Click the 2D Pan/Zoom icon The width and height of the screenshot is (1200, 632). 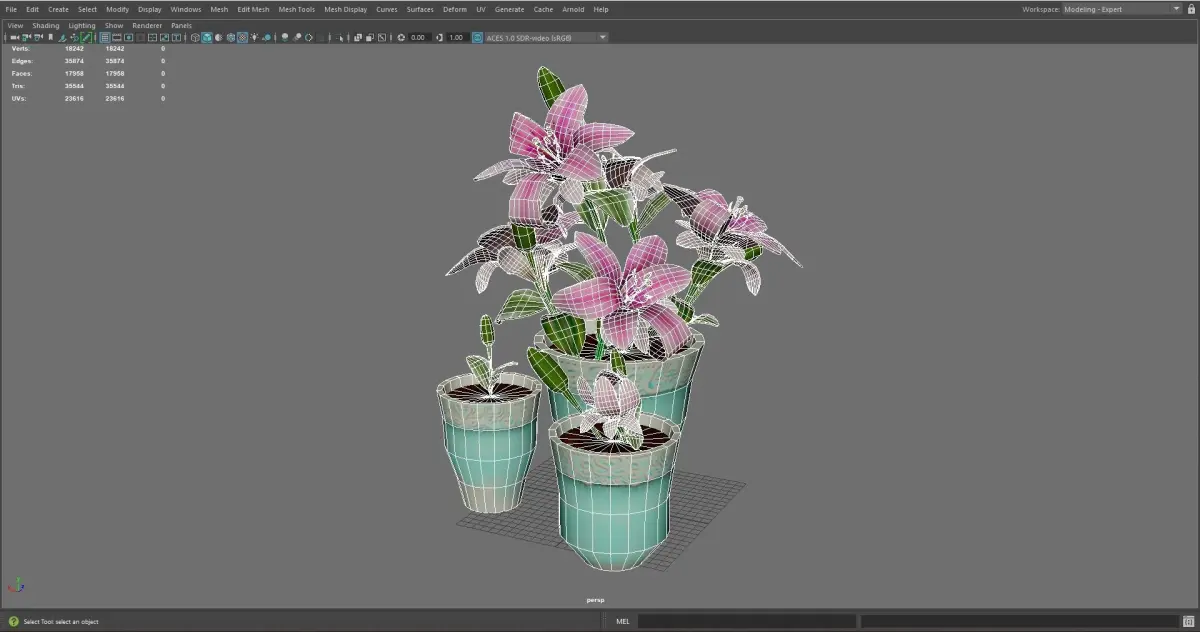(x=74, y=37)
